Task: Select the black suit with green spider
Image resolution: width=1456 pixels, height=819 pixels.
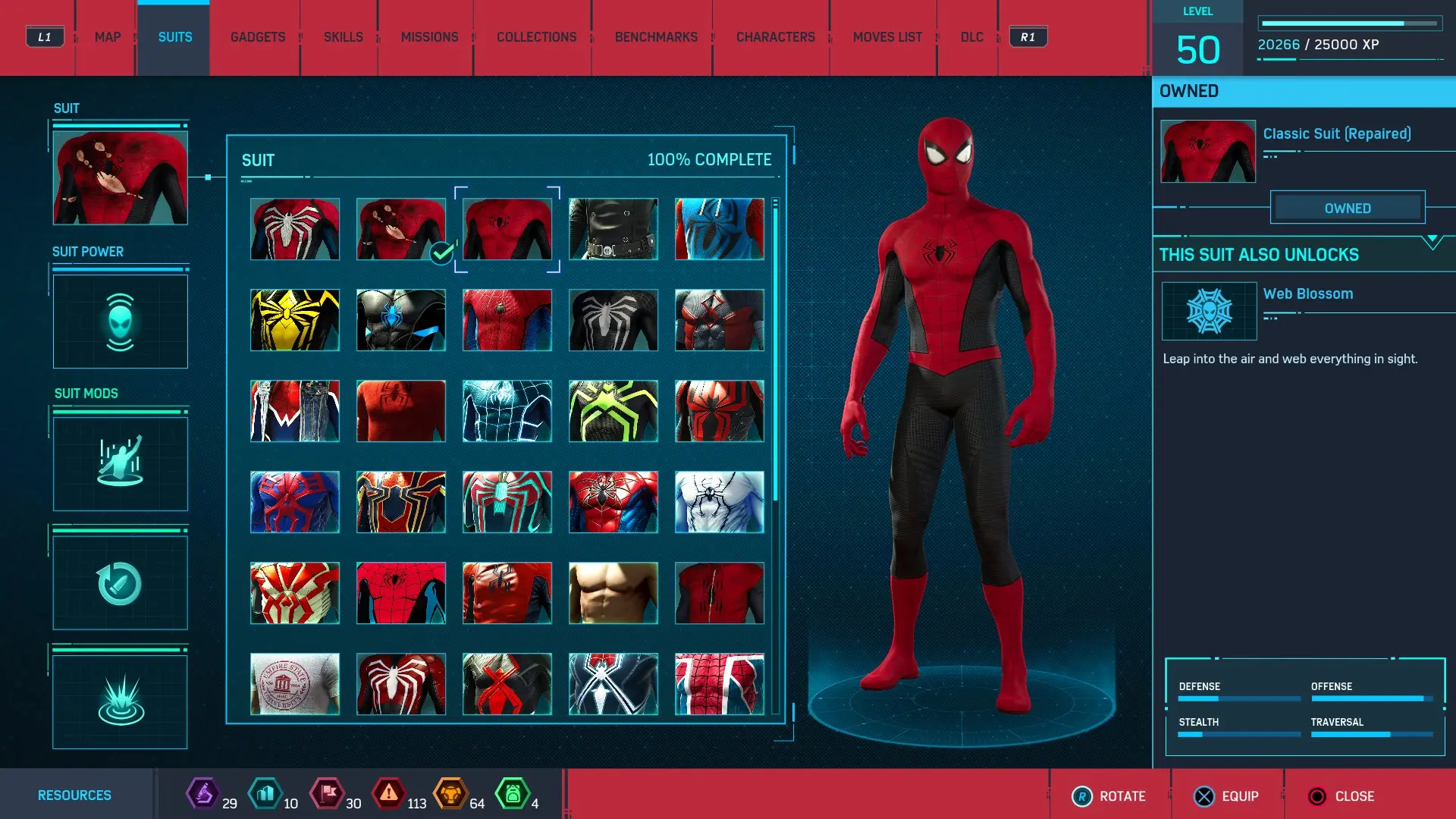Action: (613, 411)
